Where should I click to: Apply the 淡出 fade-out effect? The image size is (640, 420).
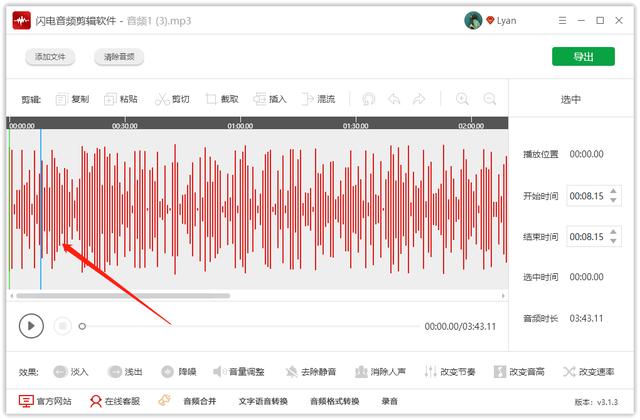[125, 372]
